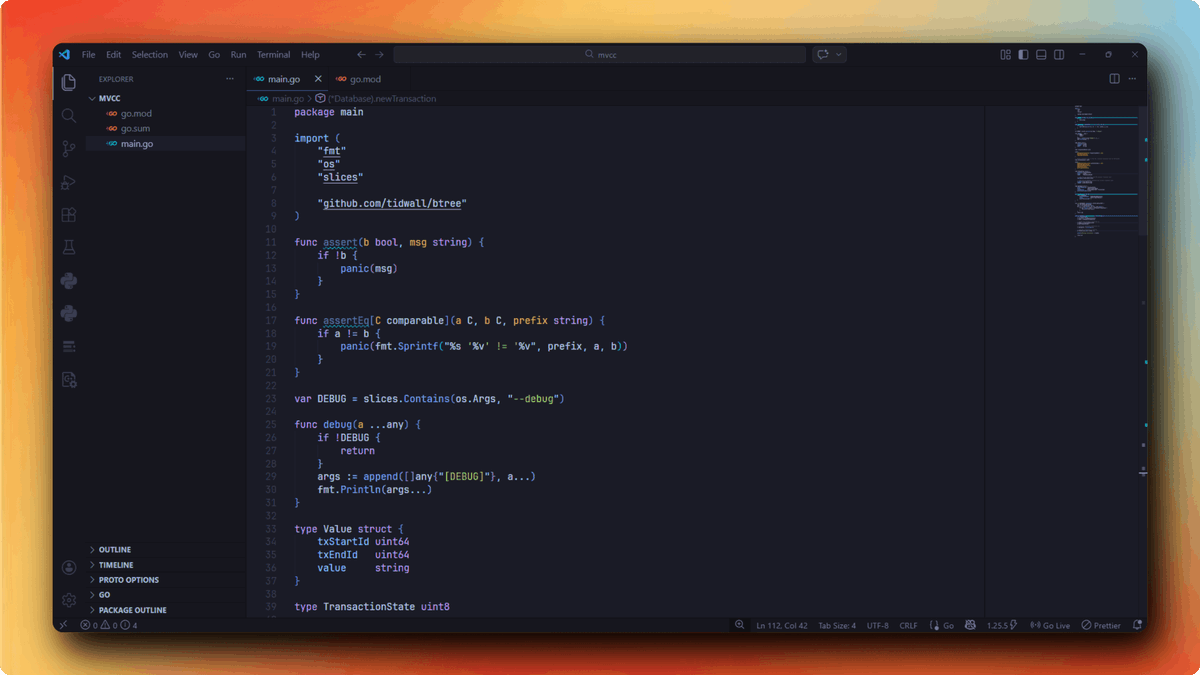Expand the TIMELINE section
Screen dimensions: 1200x675
pos(115,564)
